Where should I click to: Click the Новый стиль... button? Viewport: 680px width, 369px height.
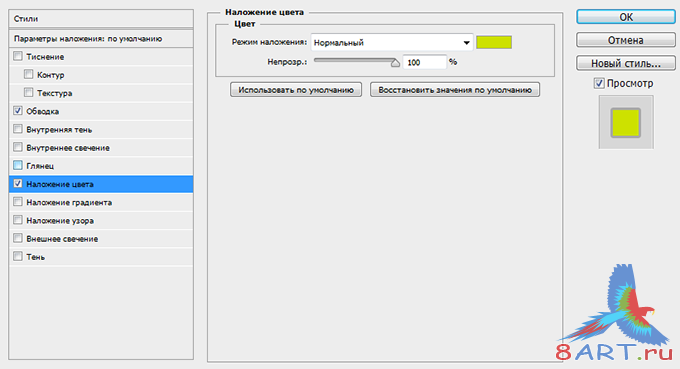626,63
